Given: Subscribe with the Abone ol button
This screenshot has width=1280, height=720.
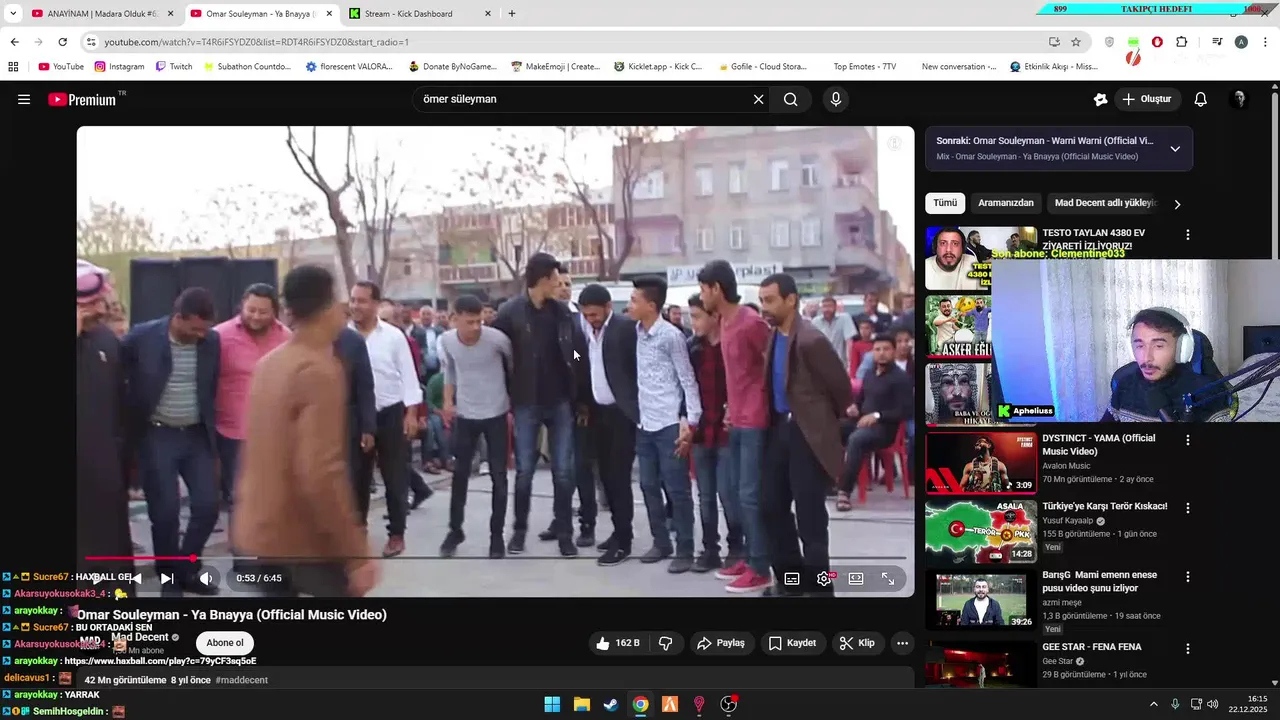Looking at the screenshot, I should coord(225,643).
